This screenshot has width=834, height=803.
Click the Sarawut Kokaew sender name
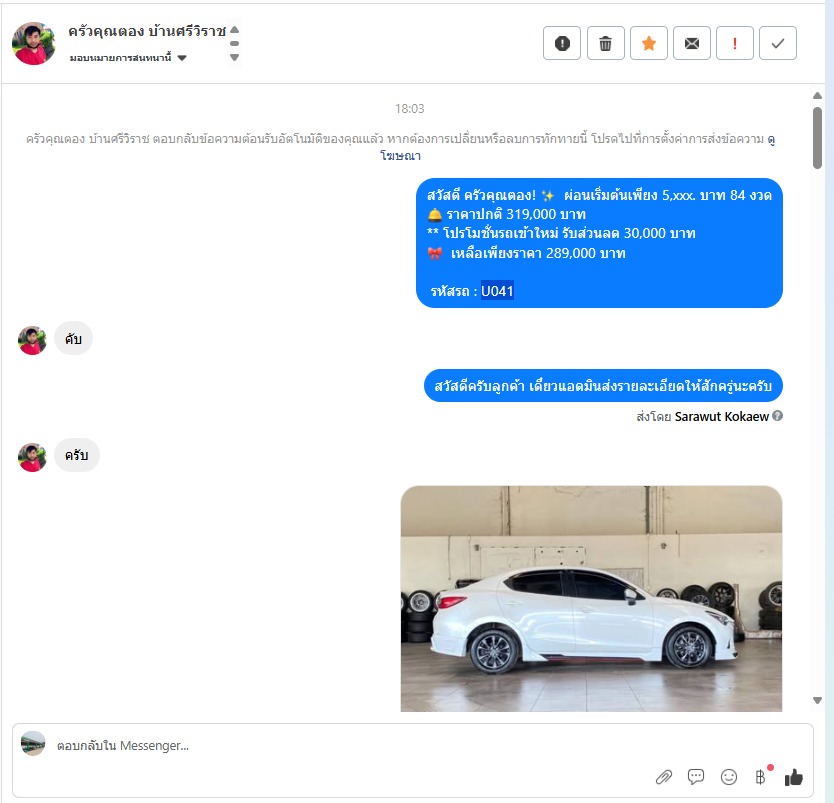pos(721,416)
